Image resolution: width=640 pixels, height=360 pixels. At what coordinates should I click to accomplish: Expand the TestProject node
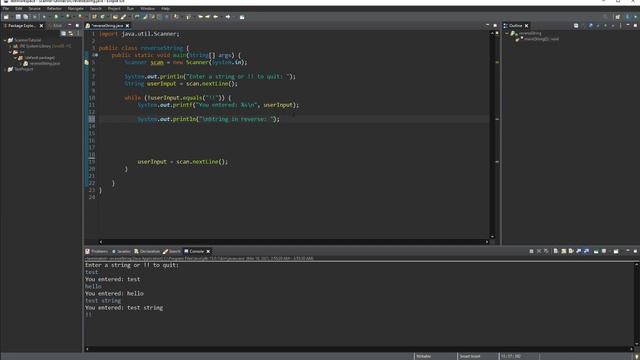tap(5, 69)
